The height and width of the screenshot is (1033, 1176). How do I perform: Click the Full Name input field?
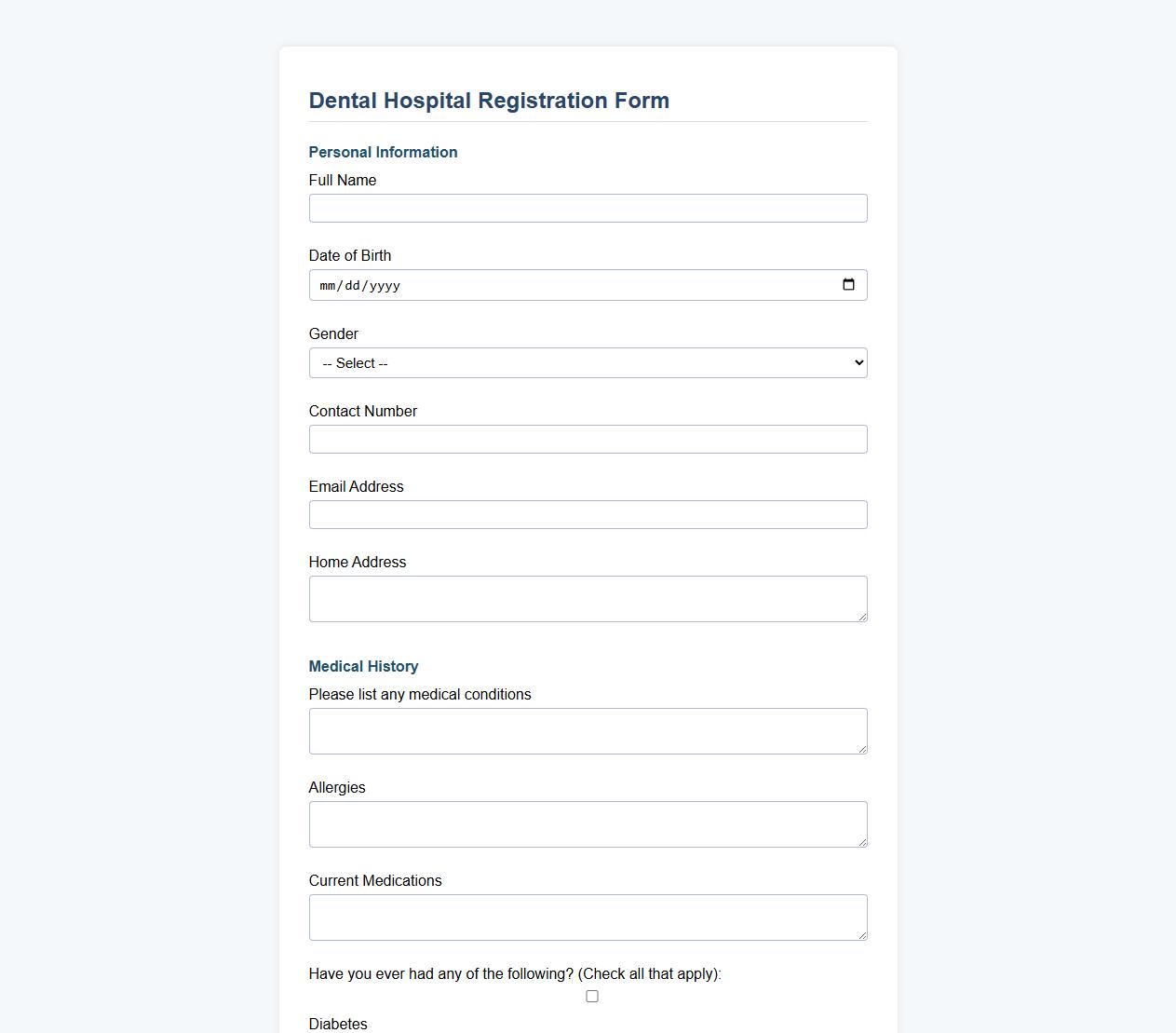588,208
